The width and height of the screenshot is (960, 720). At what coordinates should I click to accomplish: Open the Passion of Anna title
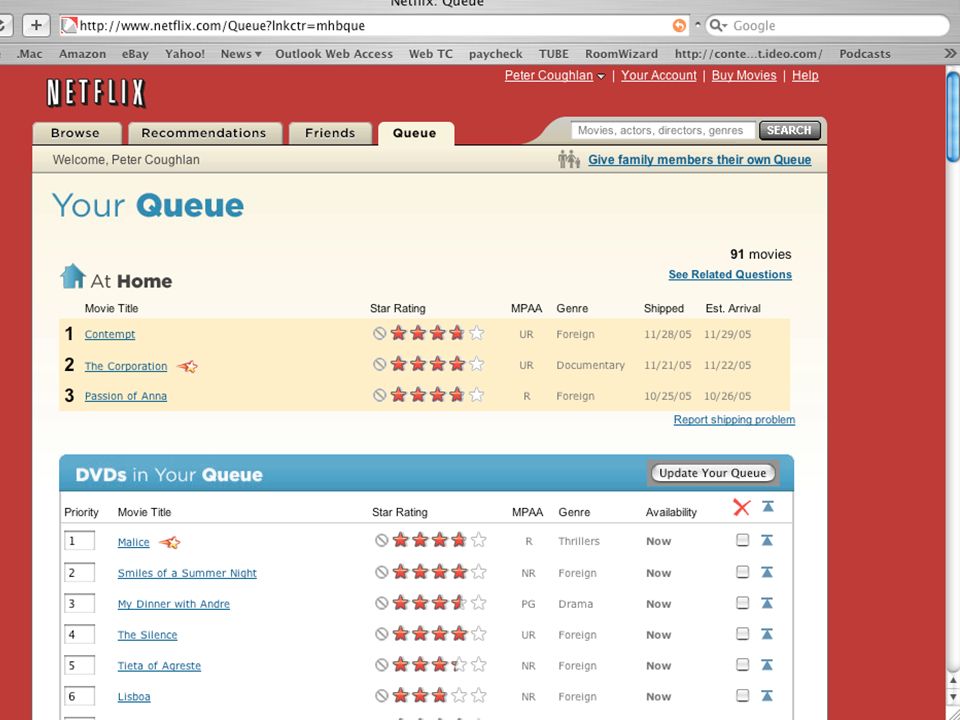click(x=126, y=396)
